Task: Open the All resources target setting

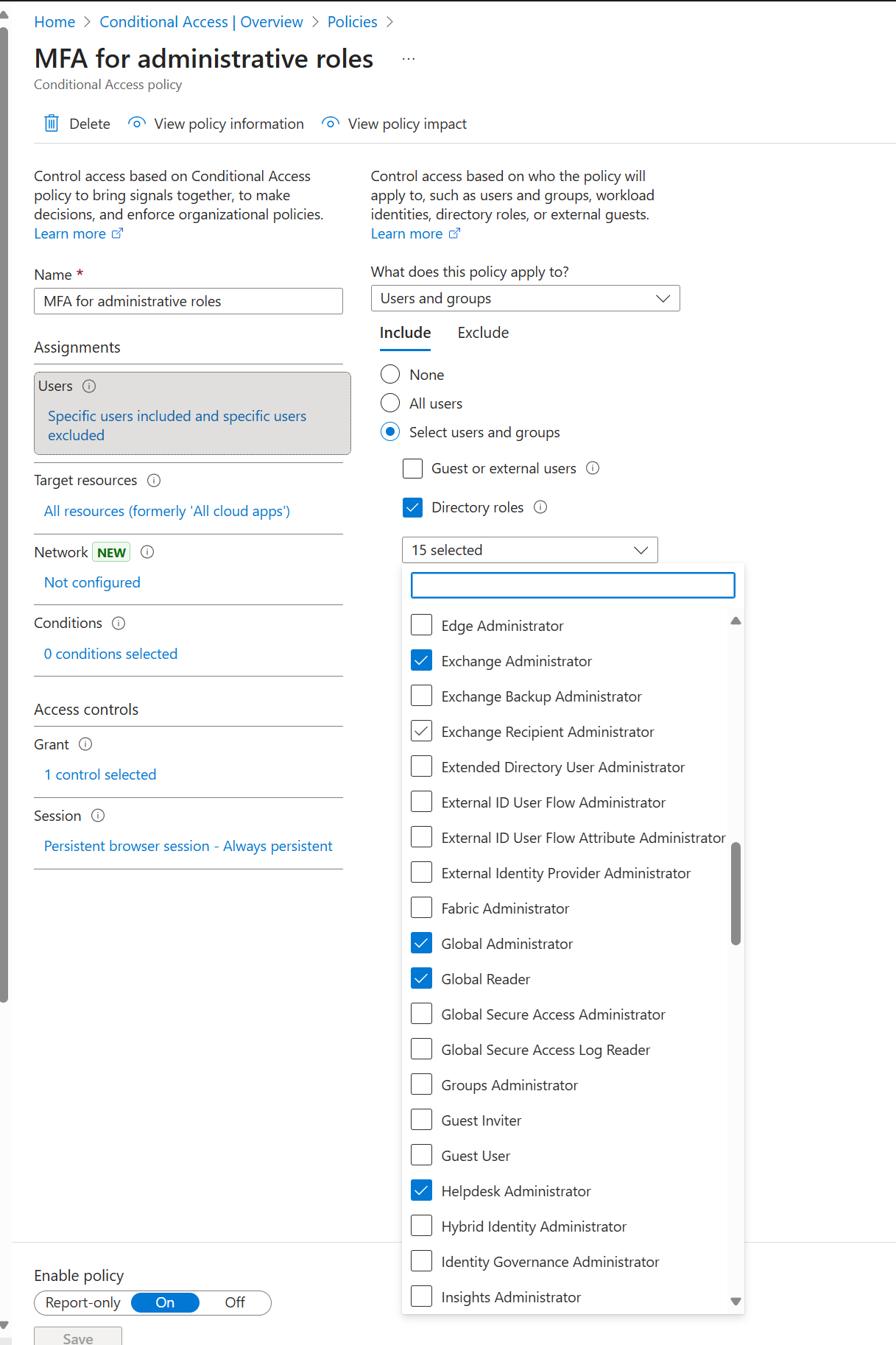Action: coord(167,511)
